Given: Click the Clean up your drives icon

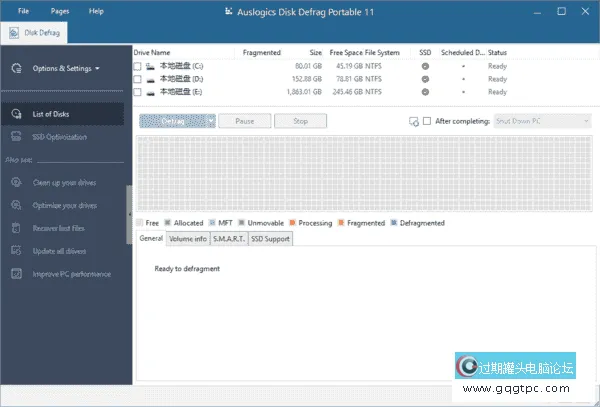Looking at the screenshot, I should [16, 183].
